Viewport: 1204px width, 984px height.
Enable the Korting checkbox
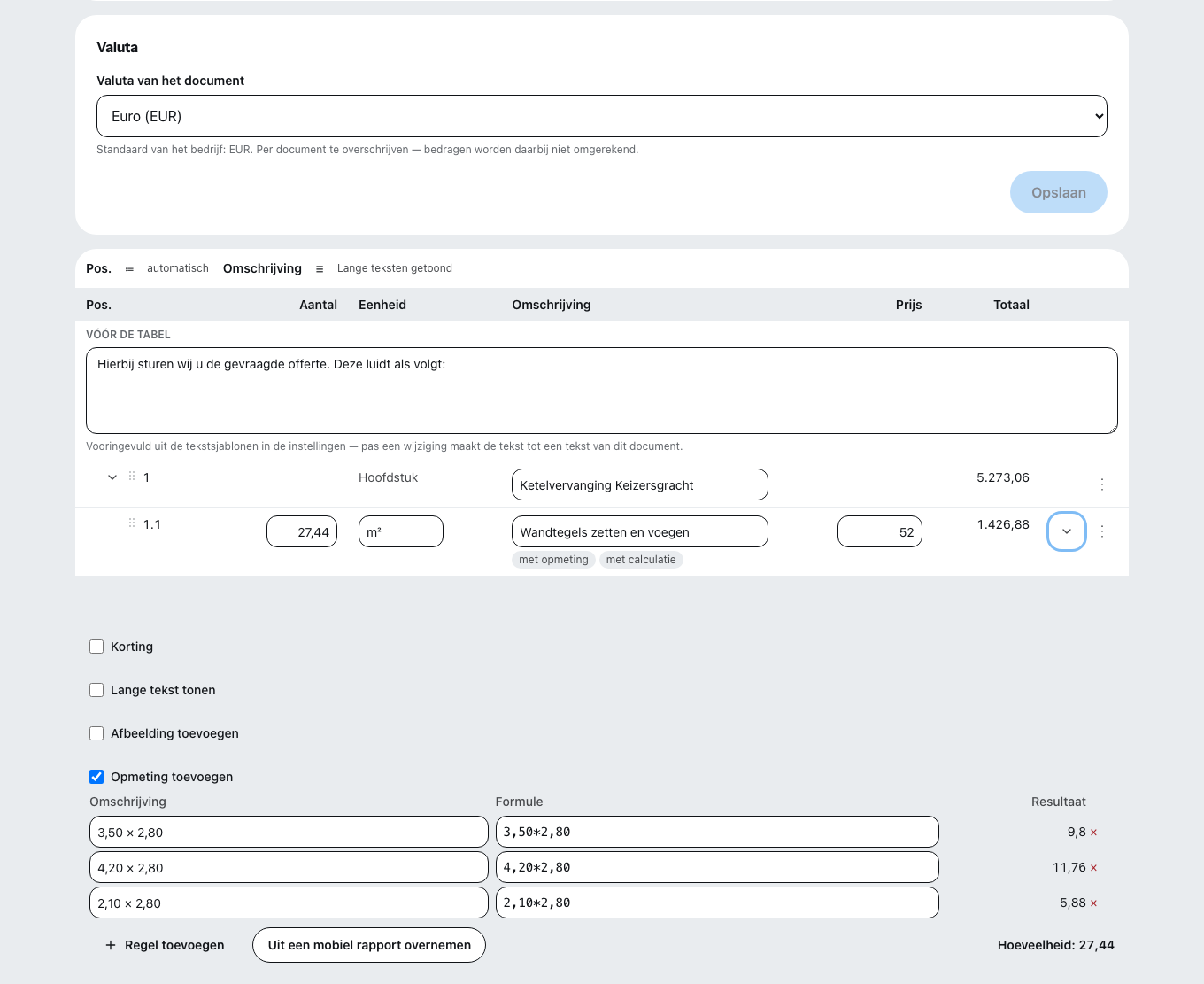96,647
